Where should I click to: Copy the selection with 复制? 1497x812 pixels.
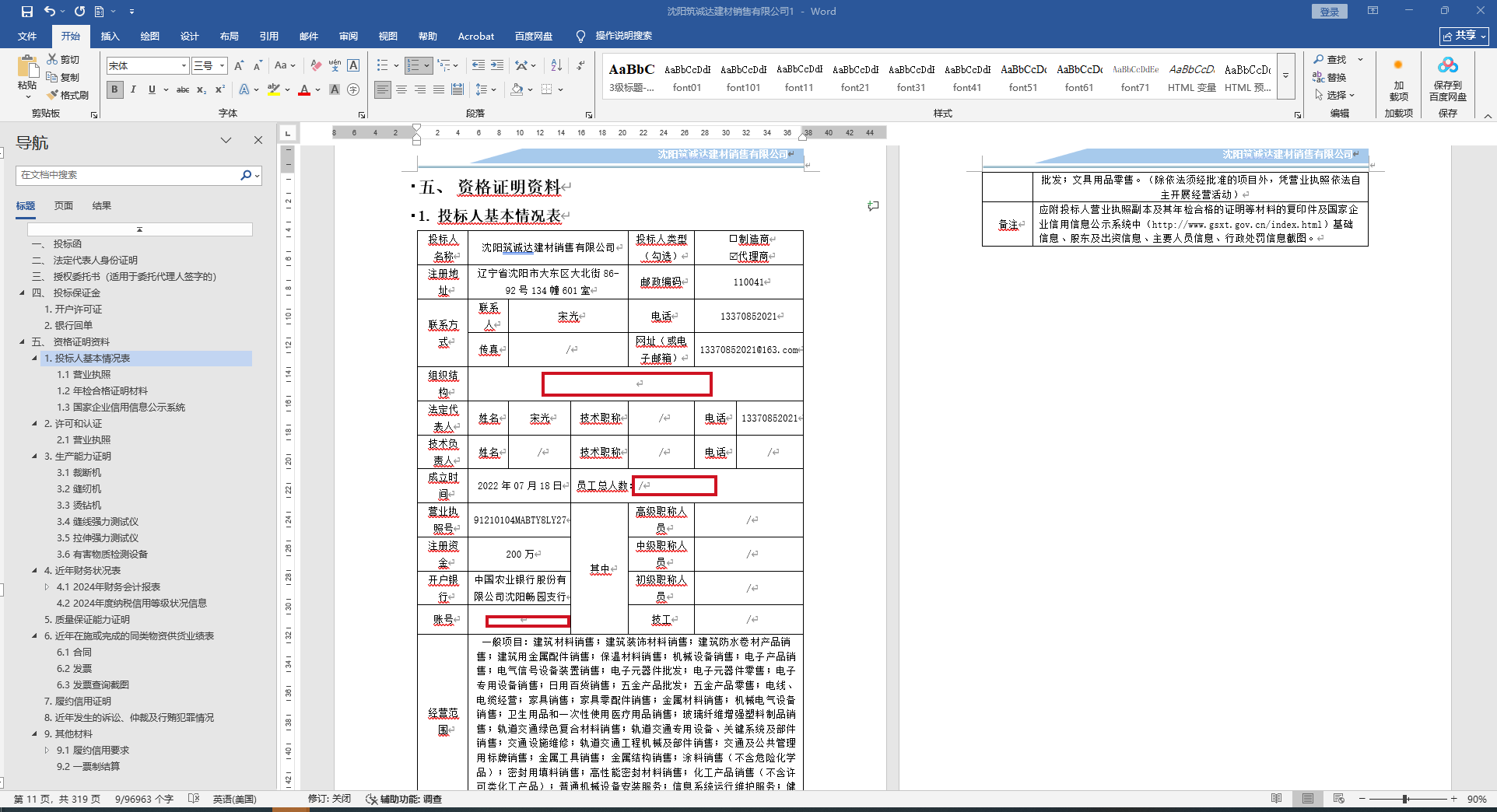63,77
